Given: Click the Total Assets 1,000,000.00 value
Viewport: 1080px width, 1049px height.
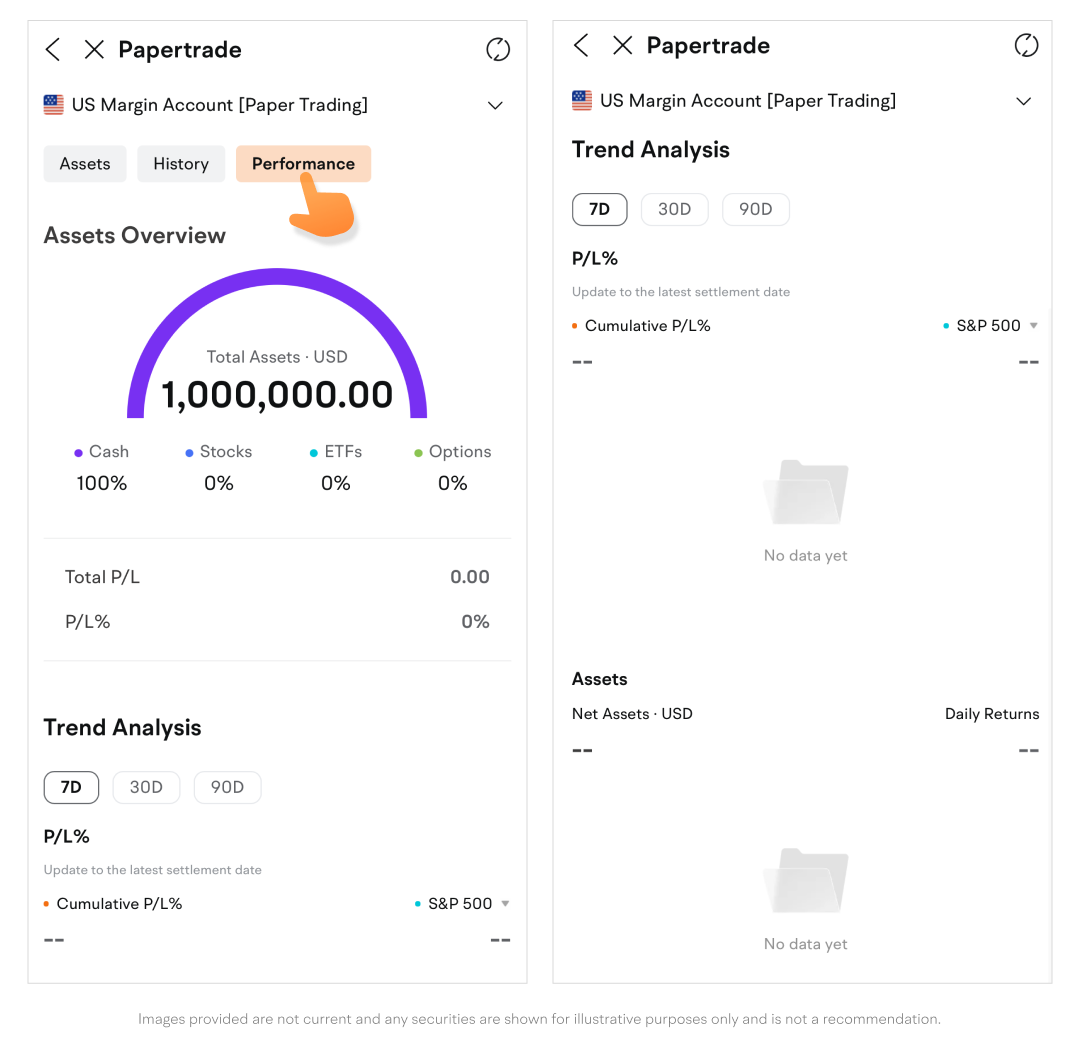Looking at the screenshot, I should click(277, 395).
